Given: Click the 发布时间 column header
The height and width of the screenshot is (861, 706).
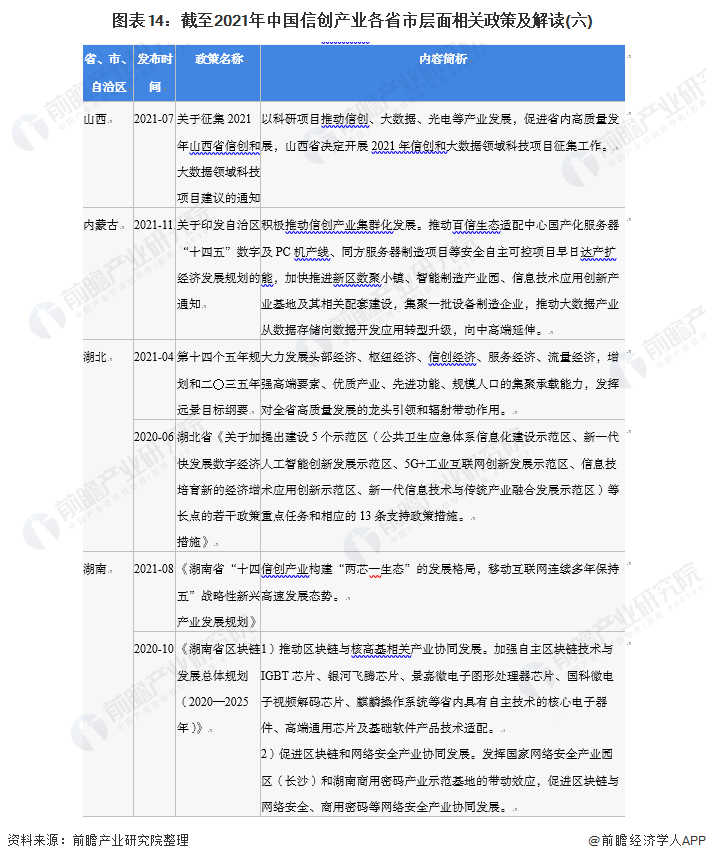Looking at the screenshot, I should [155, 72].
